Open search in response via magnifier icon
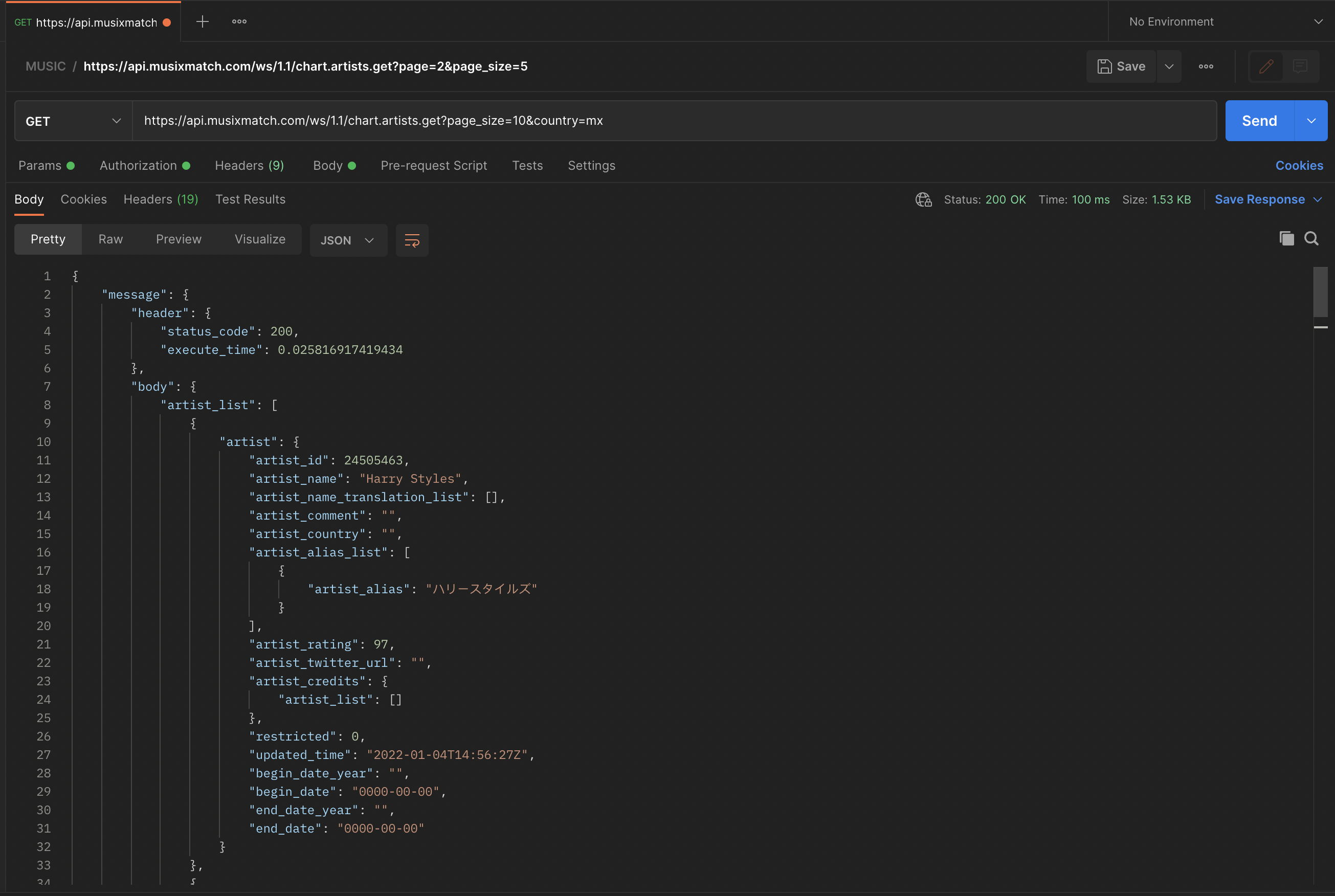Screen dimensions: 1335x896 (1311, 238)
